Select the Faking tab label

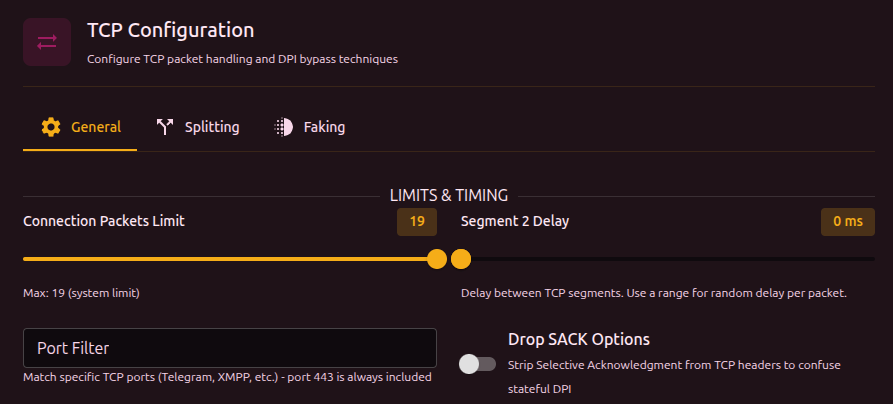click(x=324, y=127)
